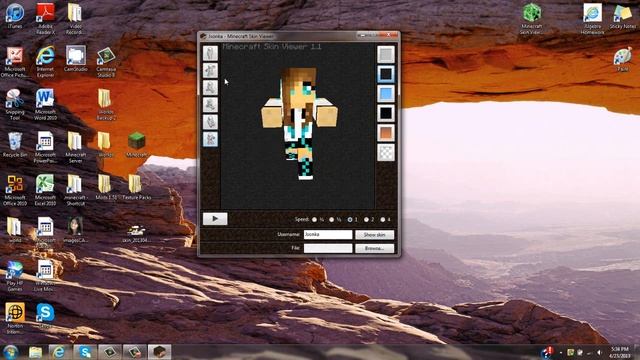The image size is (640, 360).
Task: Select the topmost pose button in Skin Viewer
Action: tap(210, 53)
